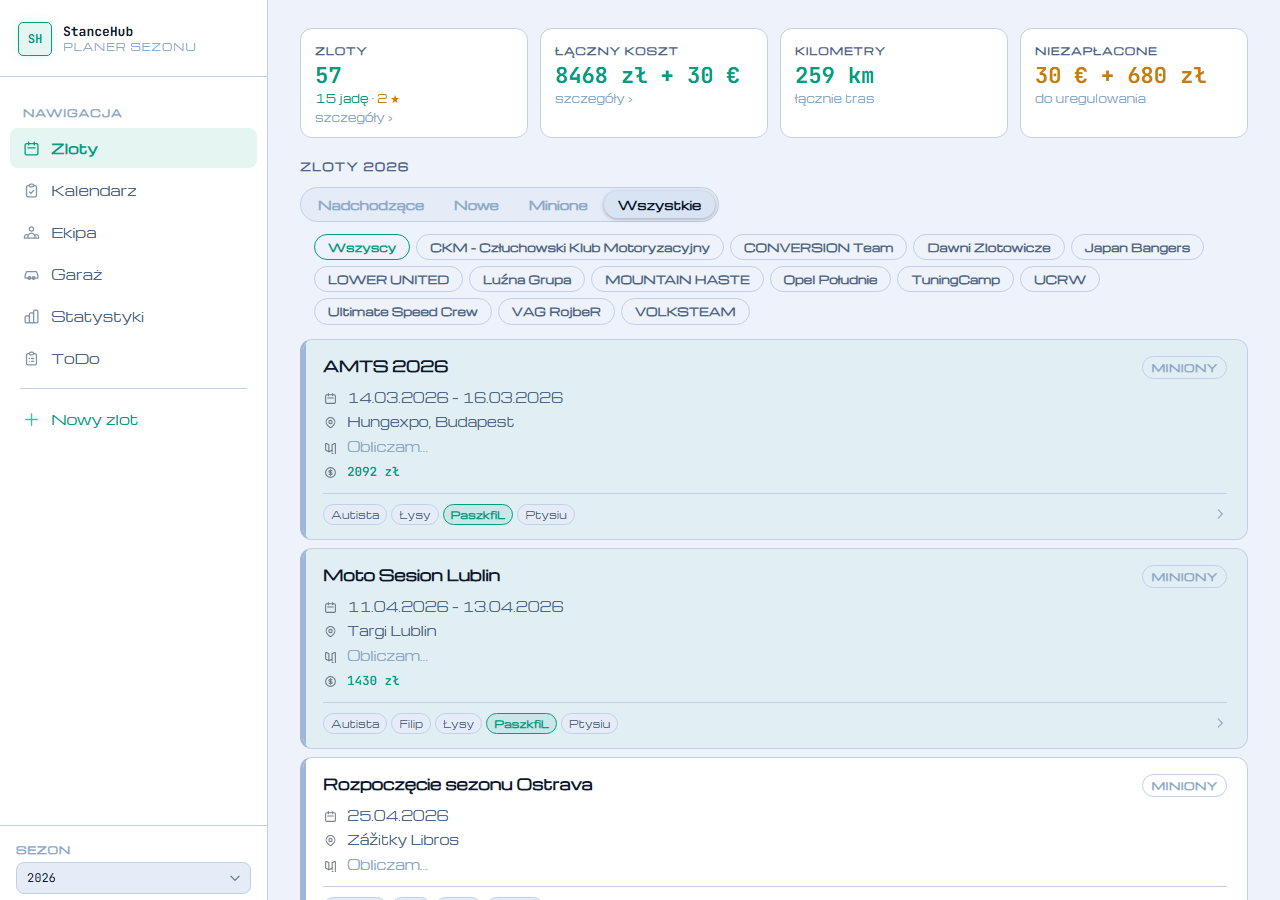Open the Rozpoczęcie sezonu Ostrava event title

(x=458, y=784)
